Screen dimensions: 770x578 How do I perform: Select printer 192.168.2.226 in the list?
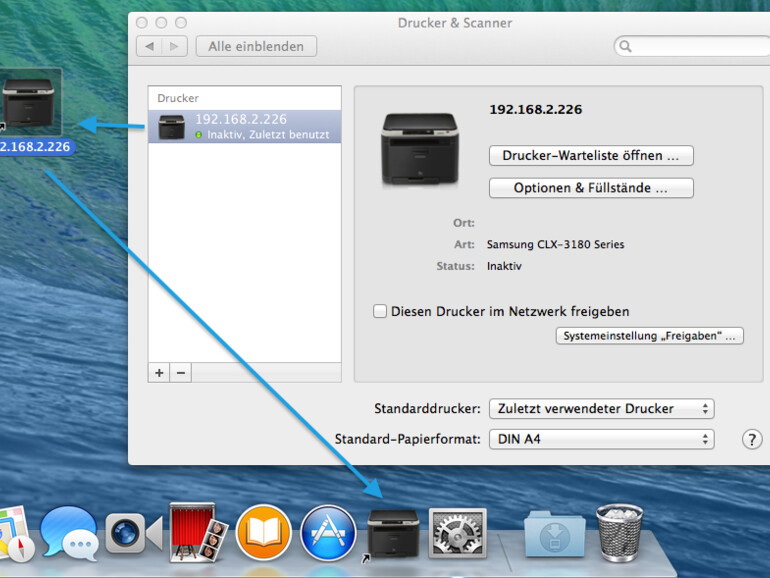click(x=245, y=127)
